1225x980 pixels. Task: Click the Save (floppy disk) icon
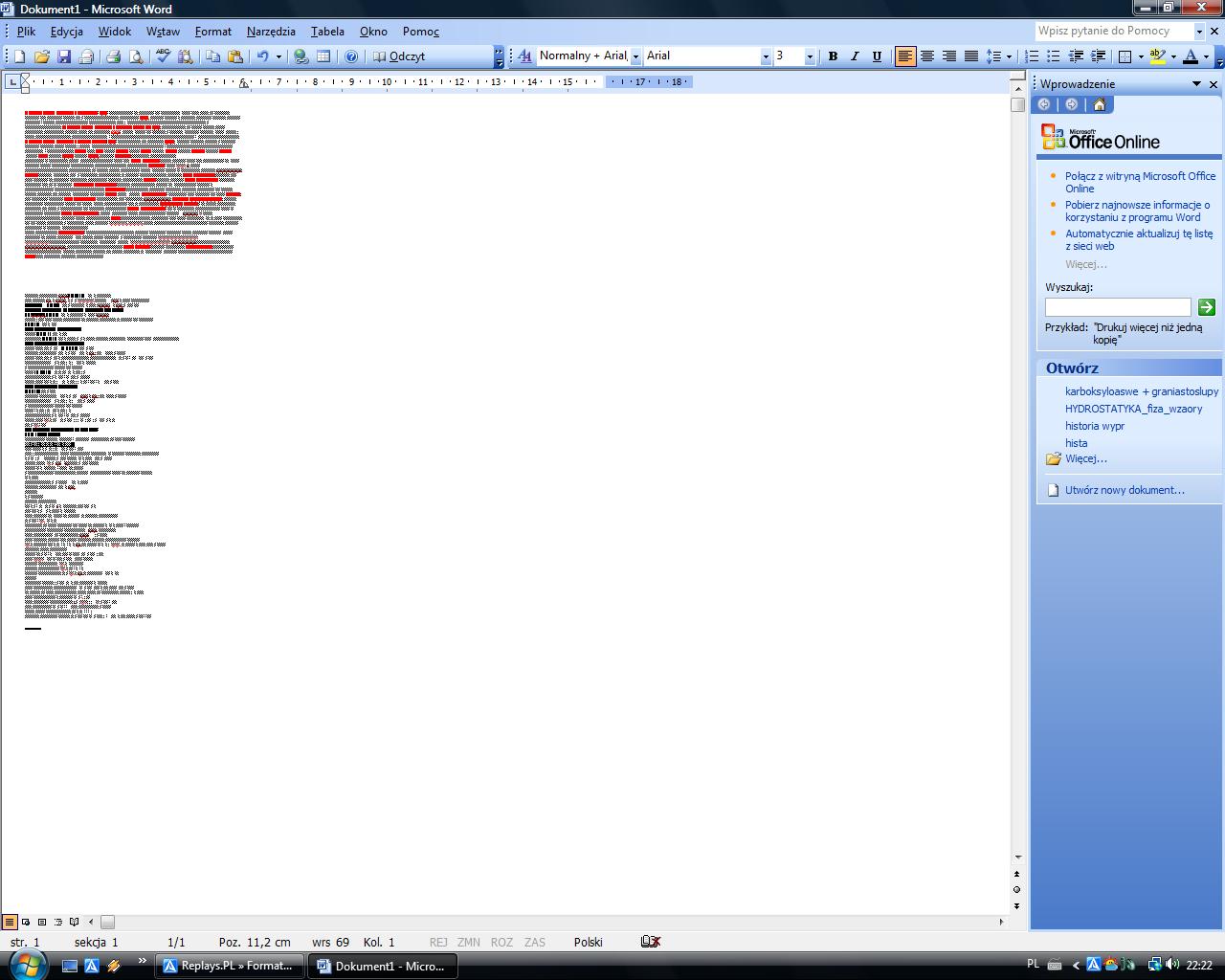point(64,56)
